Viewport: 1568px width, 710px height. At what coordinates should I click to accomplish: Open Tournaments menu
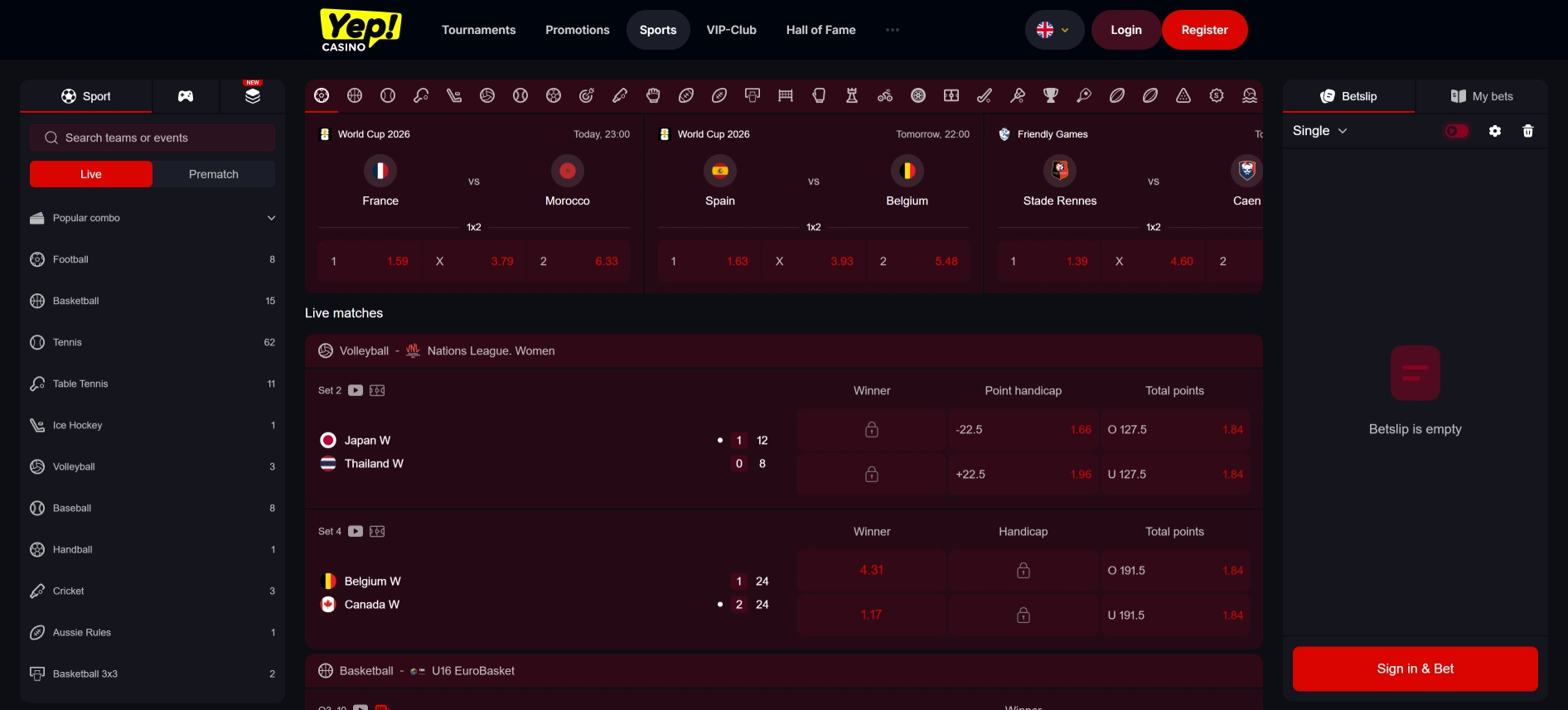pyautogui.click(x=479, y=30)
